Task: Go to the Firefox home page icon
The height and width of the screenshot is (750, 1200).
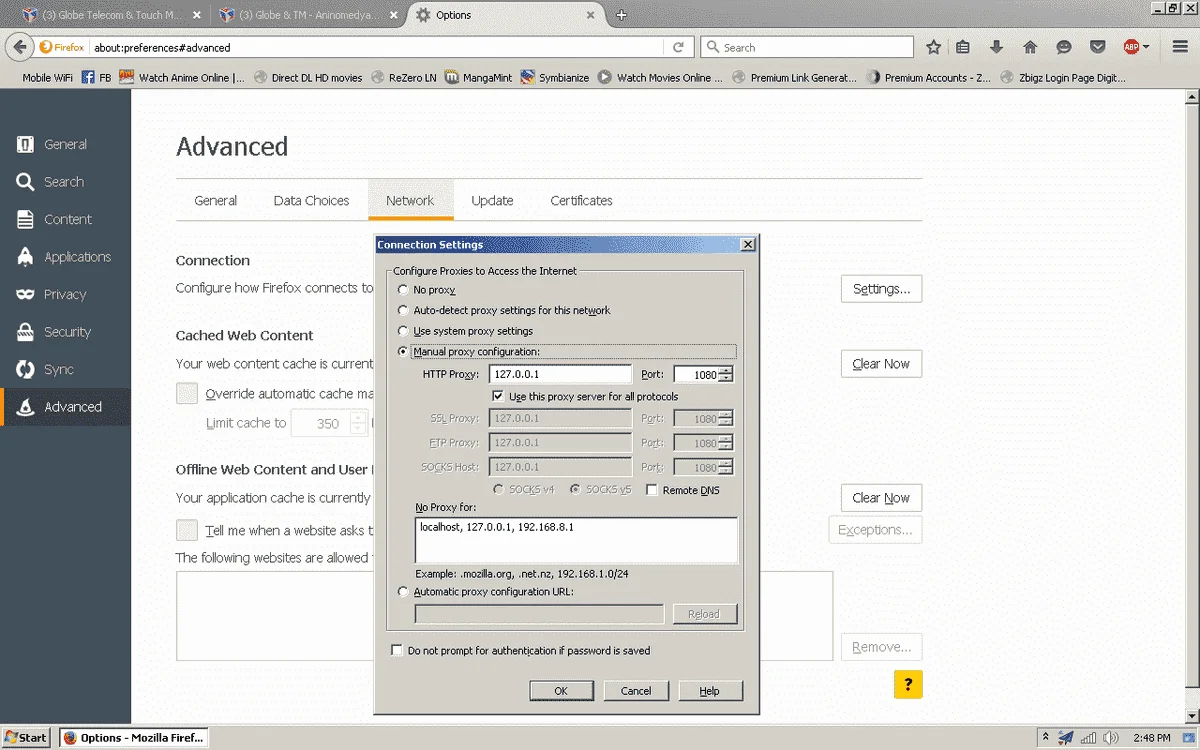Action: [1030, 47]
